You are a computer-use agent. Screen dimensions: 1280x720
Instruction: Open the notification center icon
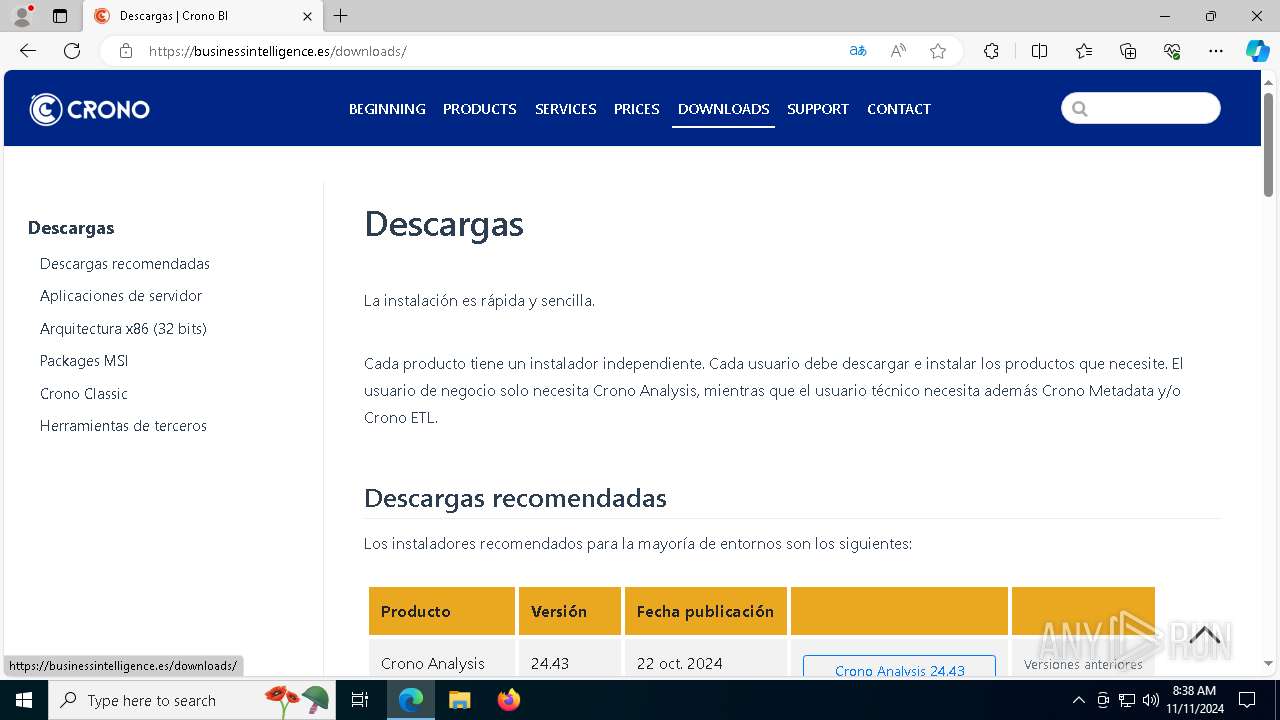click(x=1247, y=700)
